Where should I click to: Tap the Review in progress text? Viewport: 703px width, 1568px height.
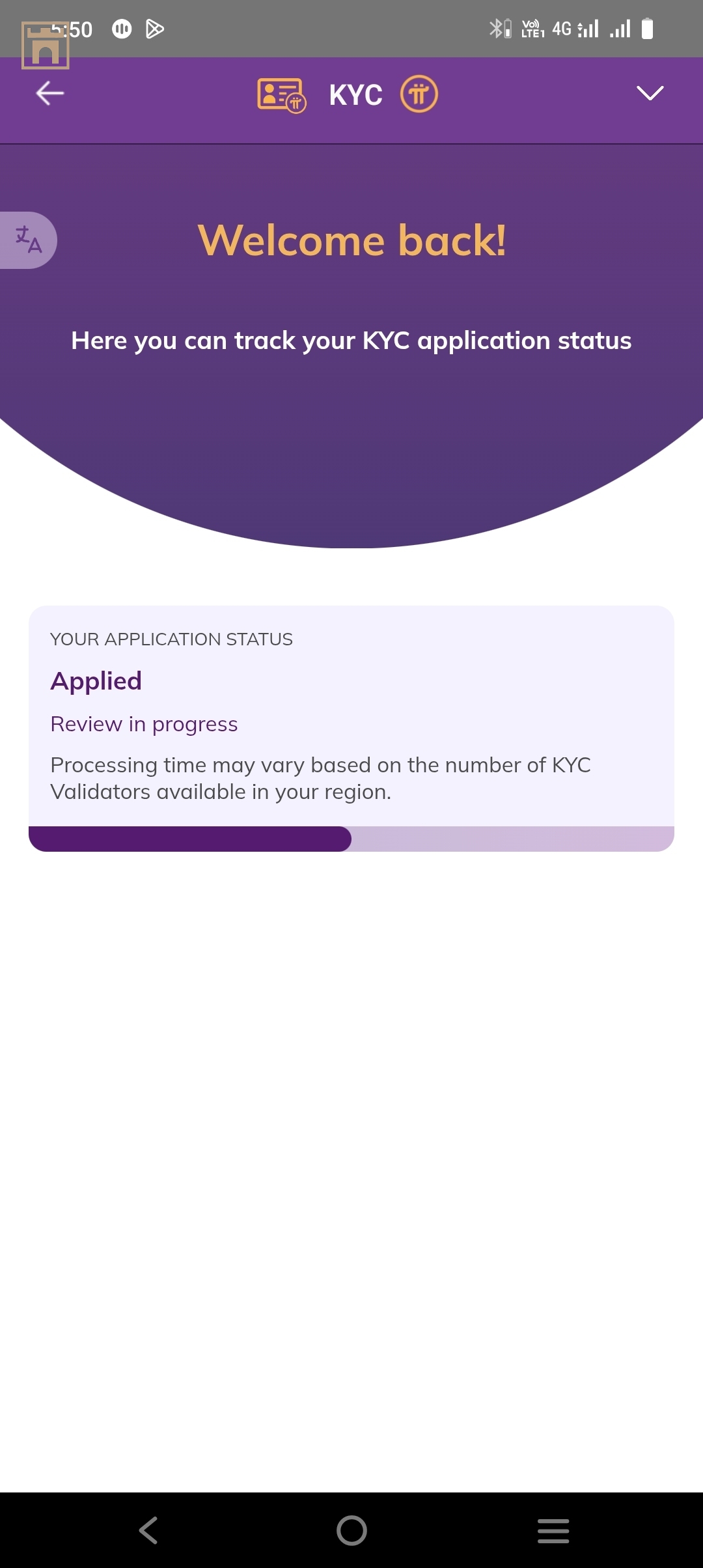(x=144, y=724)
